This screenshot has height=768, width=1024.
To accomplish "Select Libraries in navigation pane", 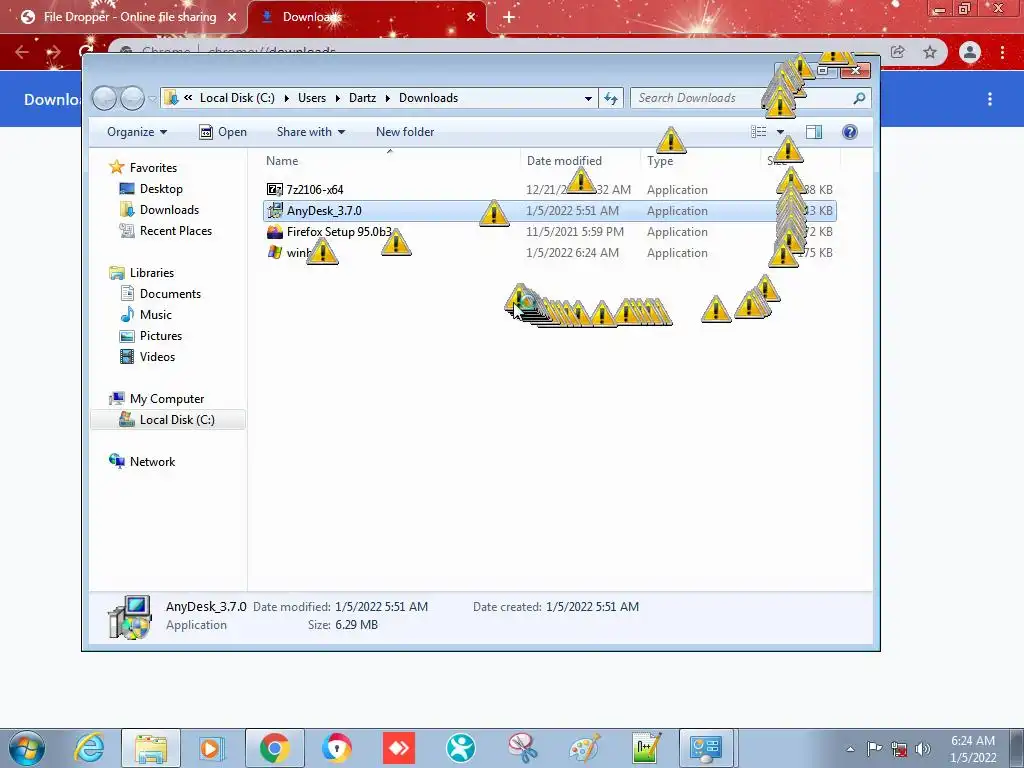I will [x=152, y=273].
